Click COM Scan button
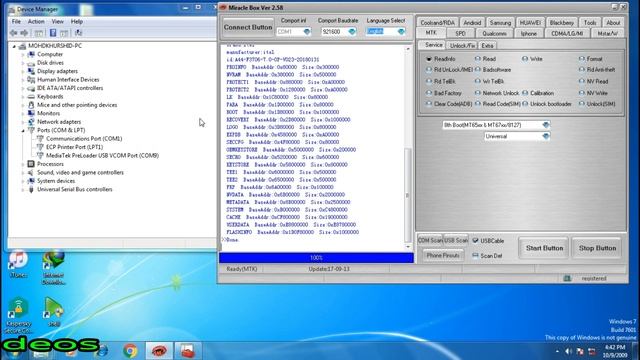Viewport: 640px width, 360px height. pos(430,241)
